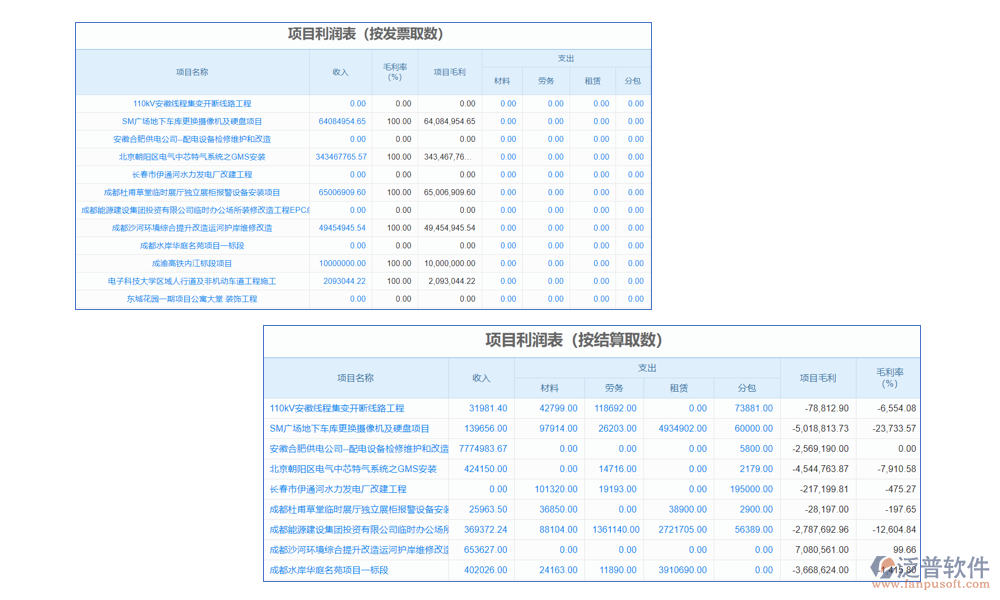The image size is (1000, 600).
Task: Click the 劳务 expense column header
Action: tap(616, 389)
